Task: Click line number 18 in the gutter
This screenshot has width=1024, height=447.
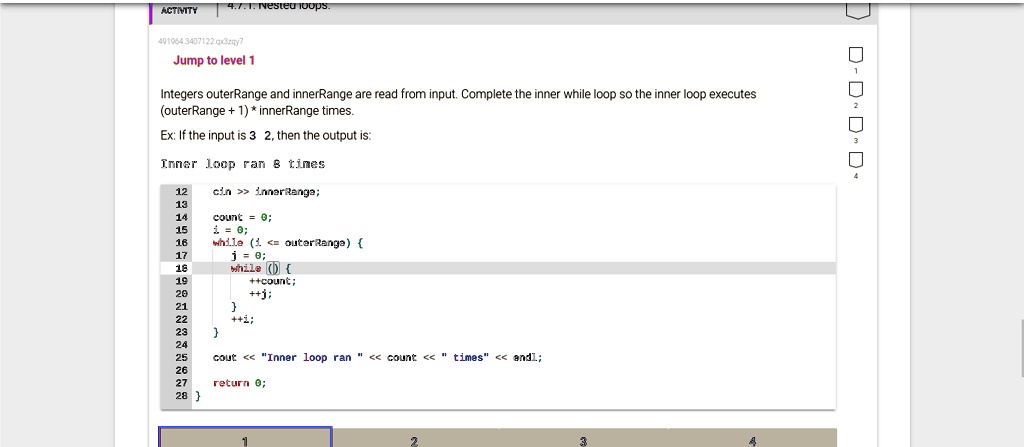Action: tap(181, 268)
